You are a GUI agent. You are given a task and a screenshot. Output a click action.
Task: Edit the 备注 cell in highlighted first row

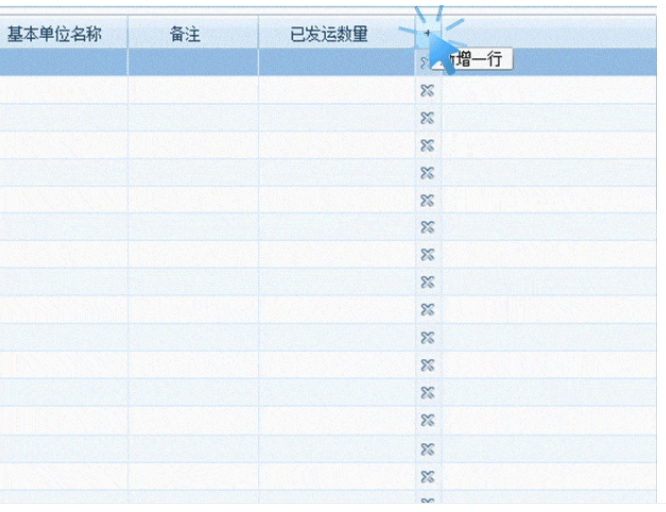click(192, 63)
